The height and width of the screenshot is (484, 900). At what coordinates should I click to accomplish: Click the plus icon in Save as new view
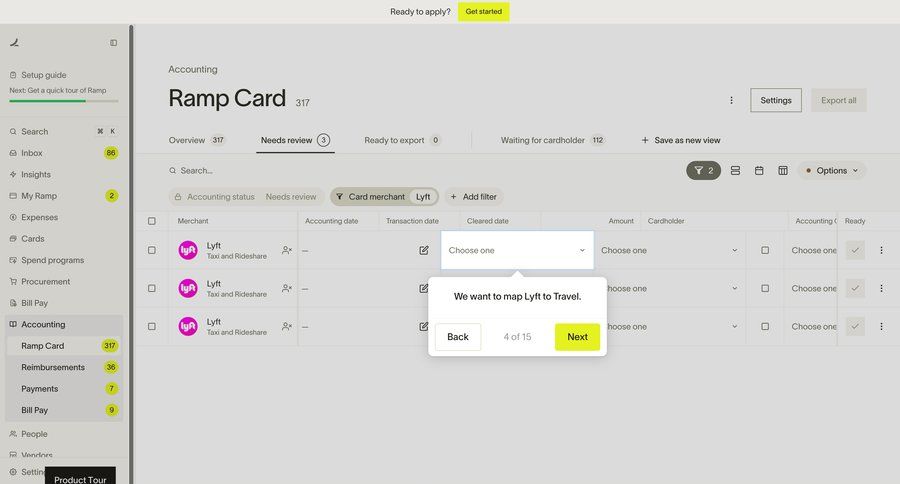[645, 140]
